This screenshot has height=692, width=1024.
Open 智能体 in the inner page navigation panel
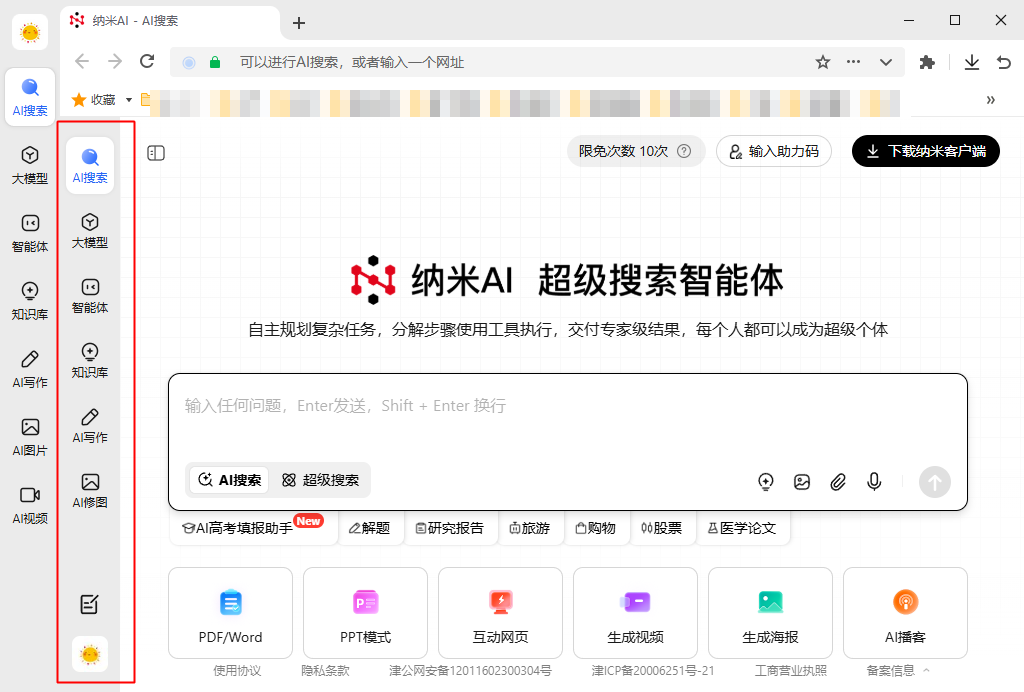coord(89,296)
